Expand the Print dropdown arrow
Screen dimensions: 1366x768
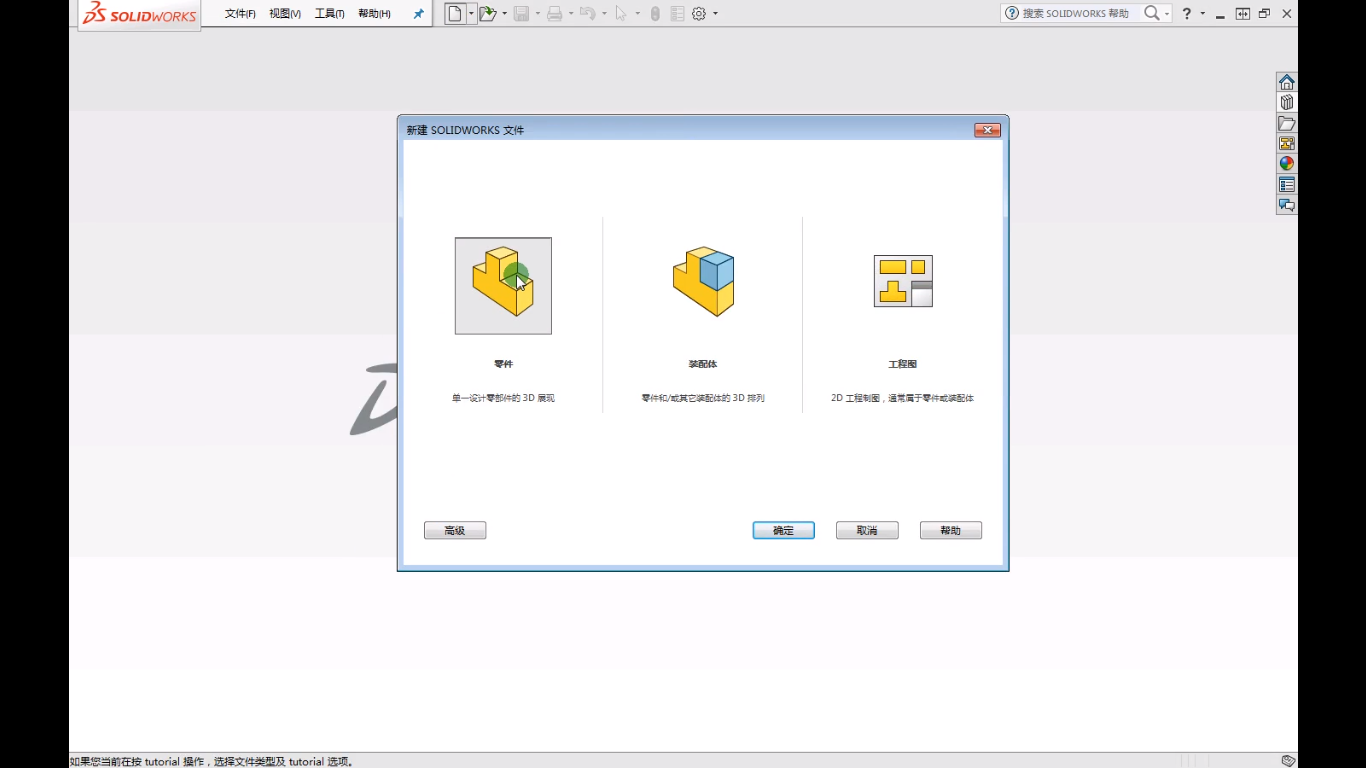tap(570, 14)
